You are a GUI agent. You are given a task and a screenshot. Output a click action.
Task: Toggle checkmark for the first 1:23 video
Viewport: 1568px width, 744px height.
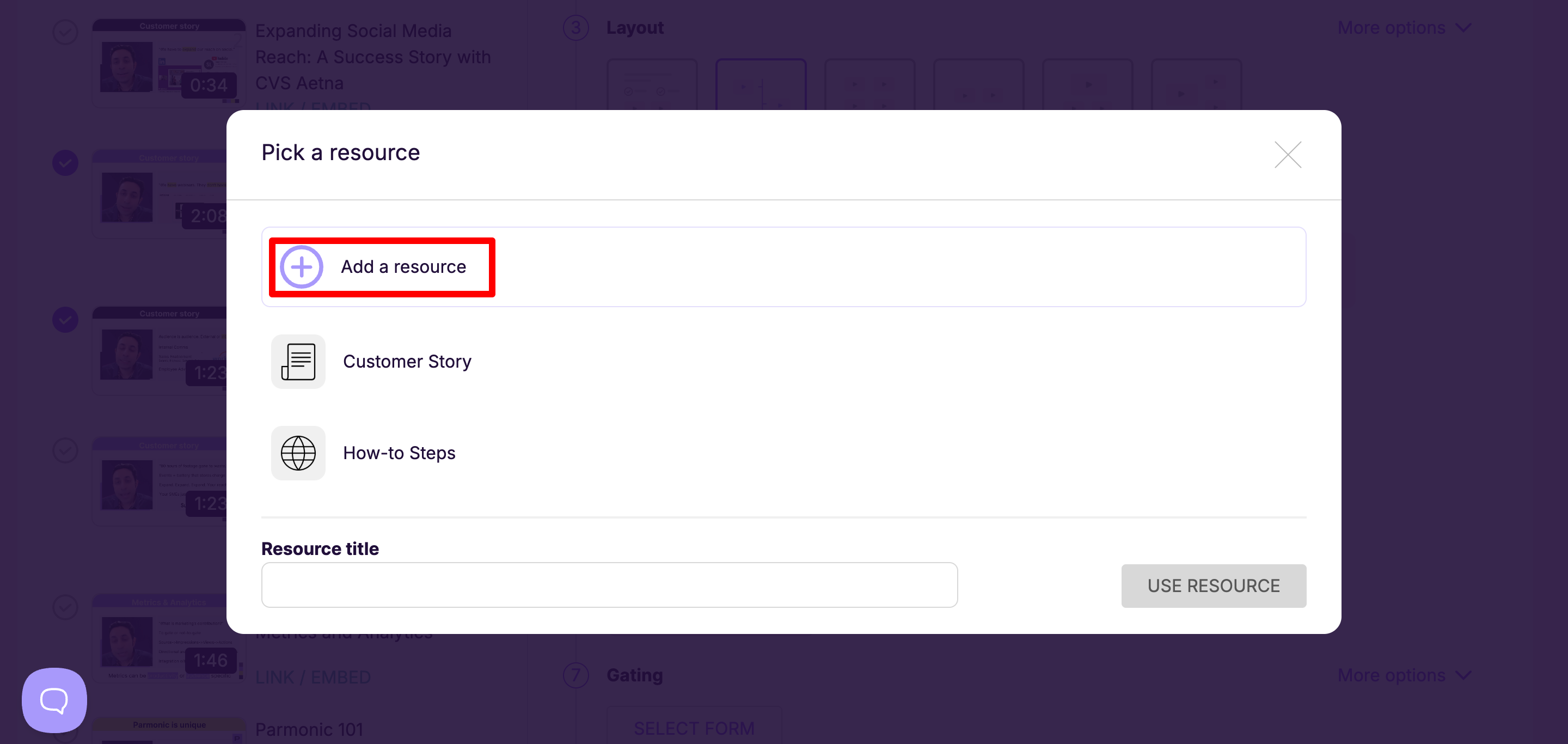[65, 320]
